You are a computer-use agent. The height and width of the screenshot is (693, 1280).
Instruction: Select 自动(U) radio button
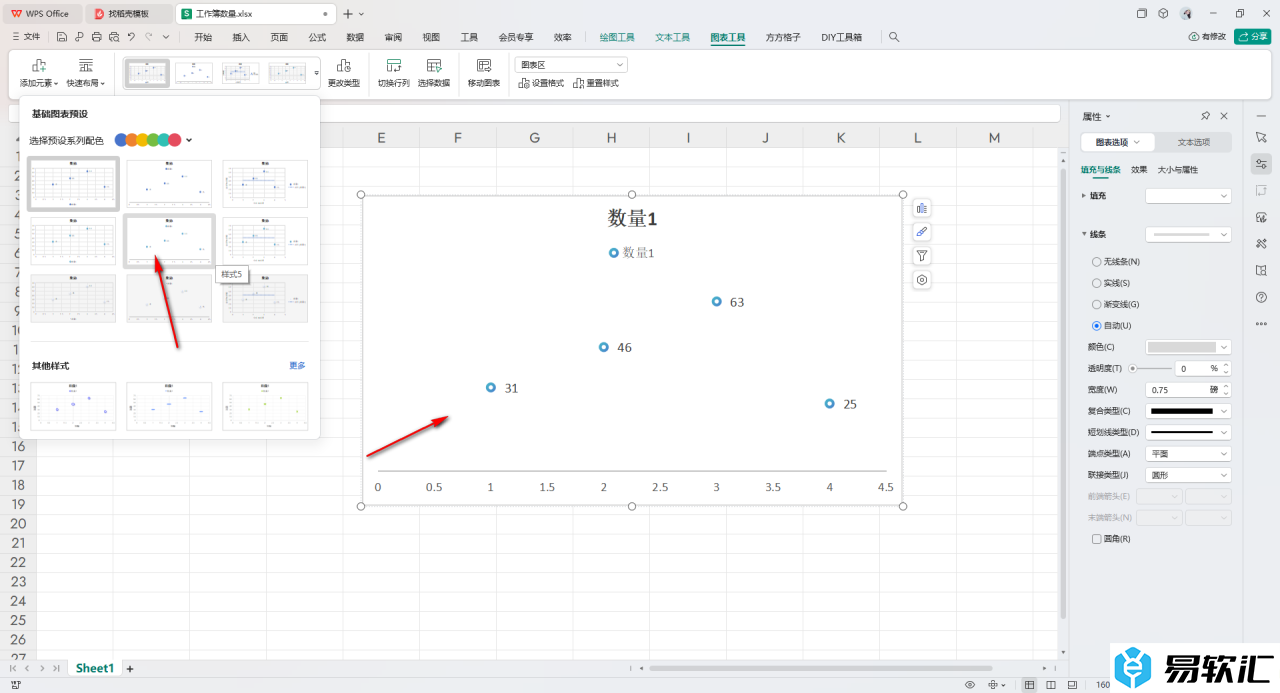(1097, 326)
